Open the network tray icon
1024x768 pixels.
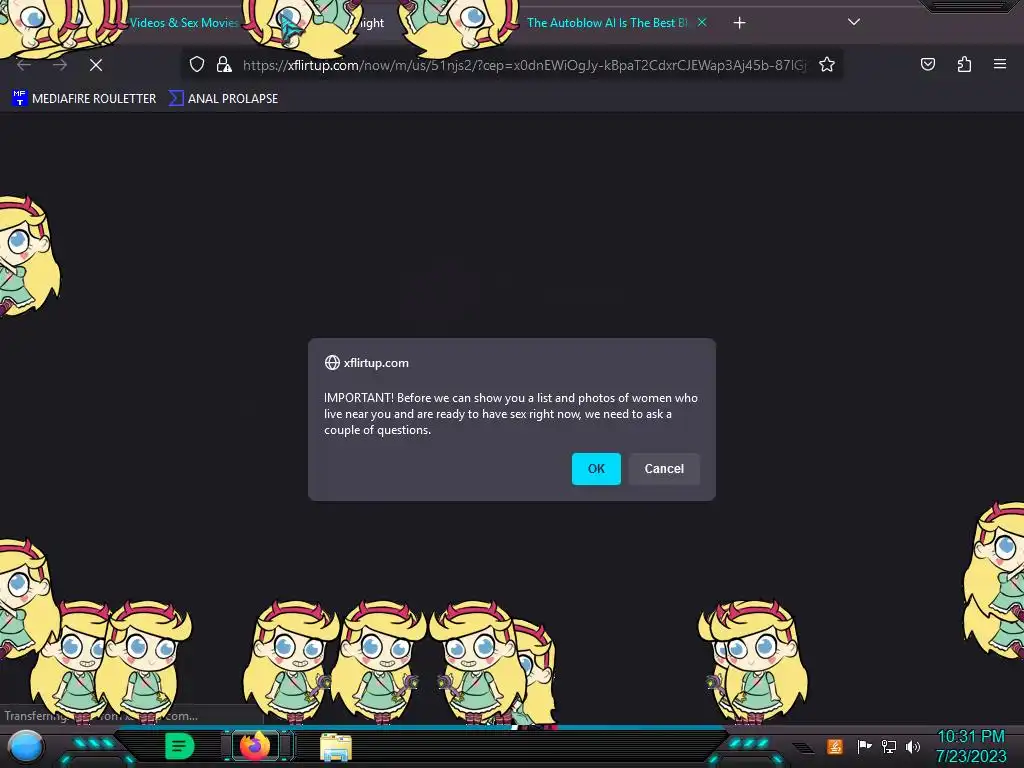(x=889, y=746)
